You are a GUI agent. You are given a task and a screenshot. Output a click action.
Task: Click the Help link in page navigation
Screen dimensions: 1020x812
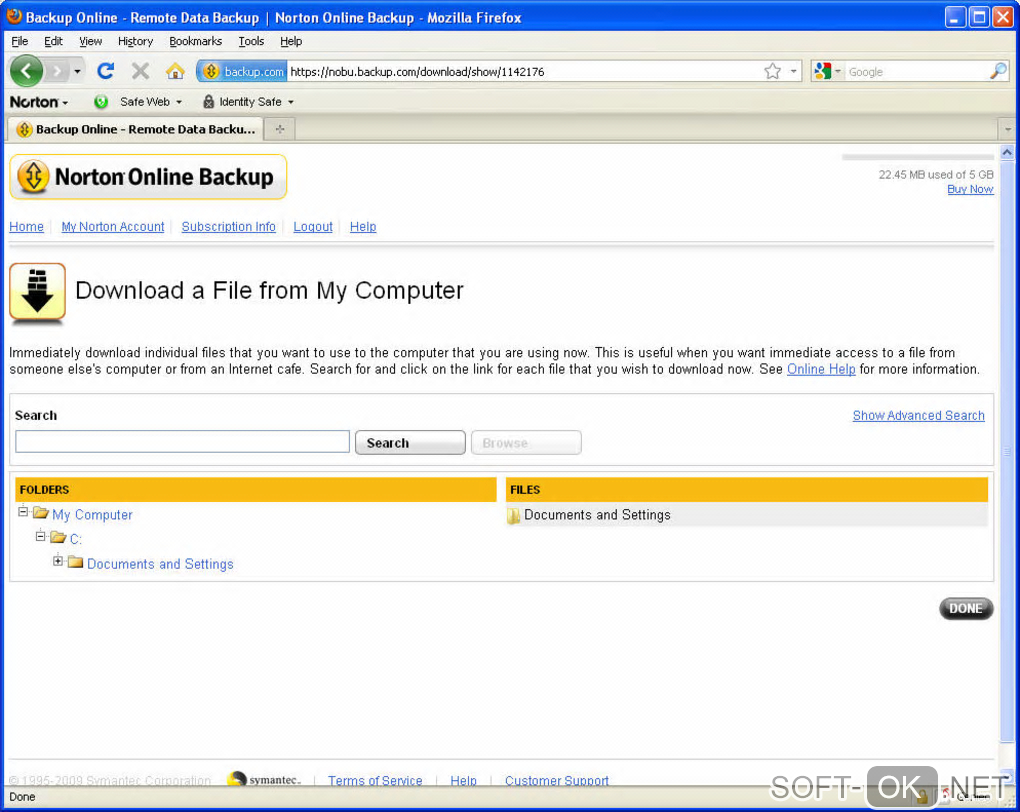click(x=363, y=226)
